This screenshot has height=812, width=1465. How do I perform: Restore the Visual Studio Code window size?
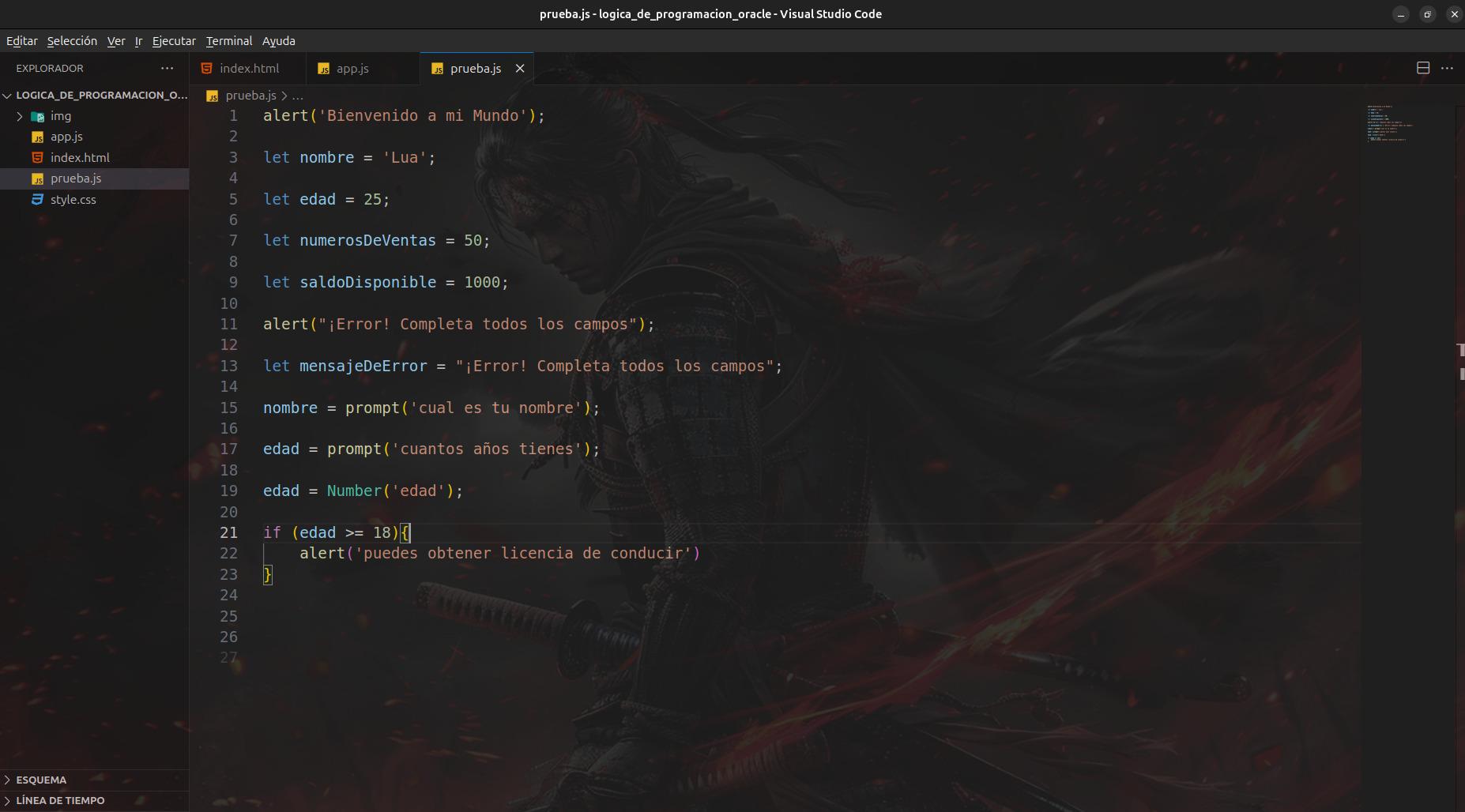click(1427, 14)
